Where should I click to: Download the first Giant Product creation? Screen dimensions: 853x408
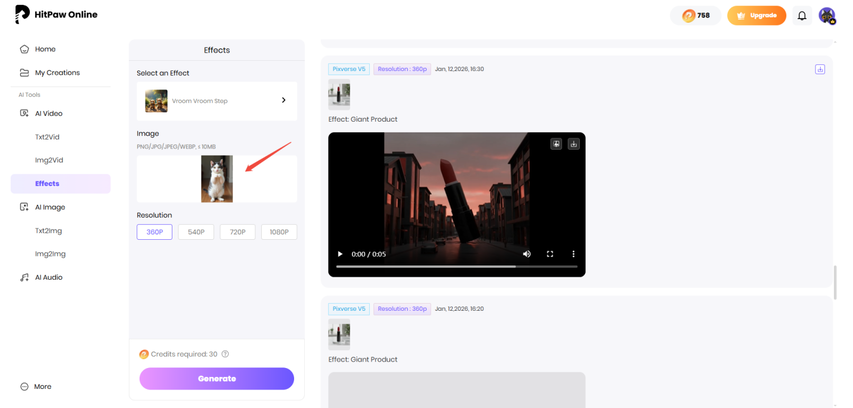point(819,70)
